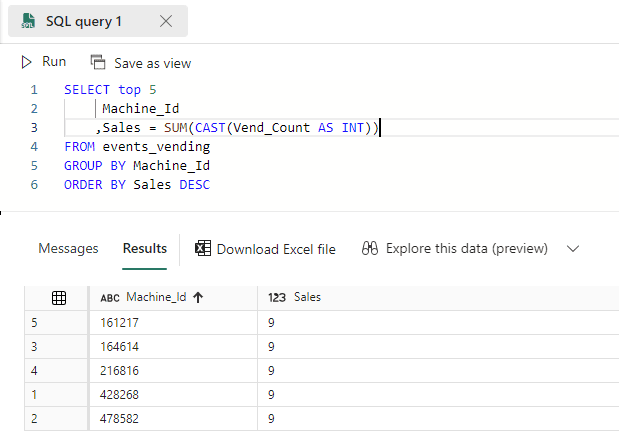
Task: Click row number 4 in results grid
Action: [x=34, y=371]
